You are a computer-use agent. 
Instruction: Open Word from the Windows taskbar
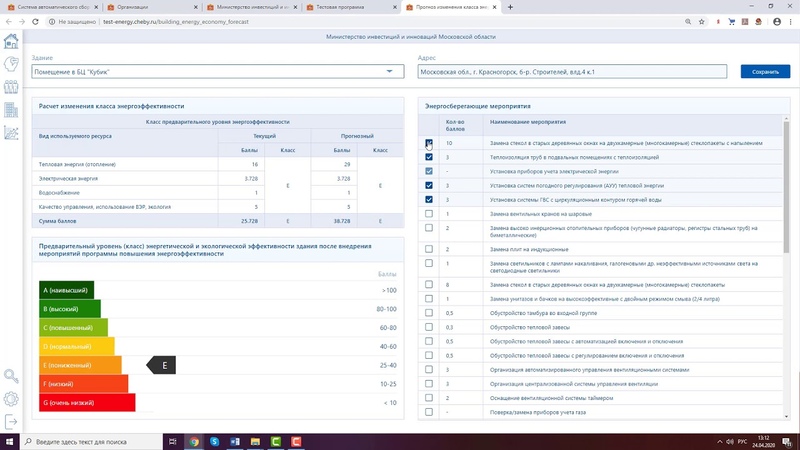pyautogui.click(x=236, y=441)
